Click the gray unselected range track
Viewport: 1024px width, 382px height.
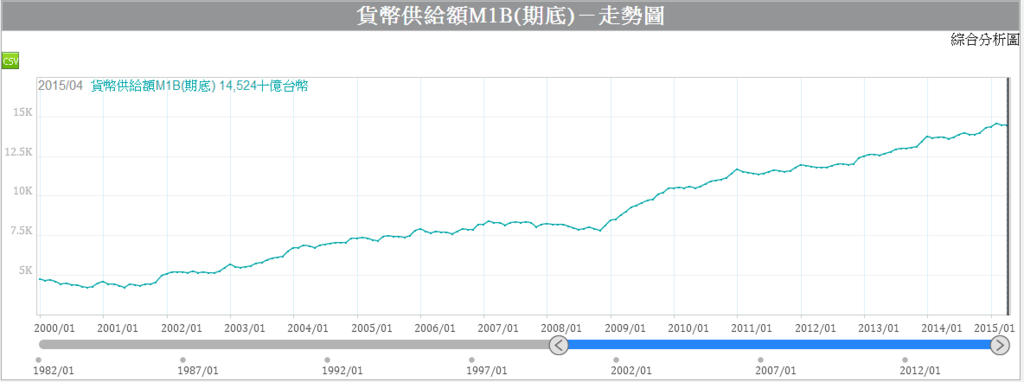coord(293,345)
